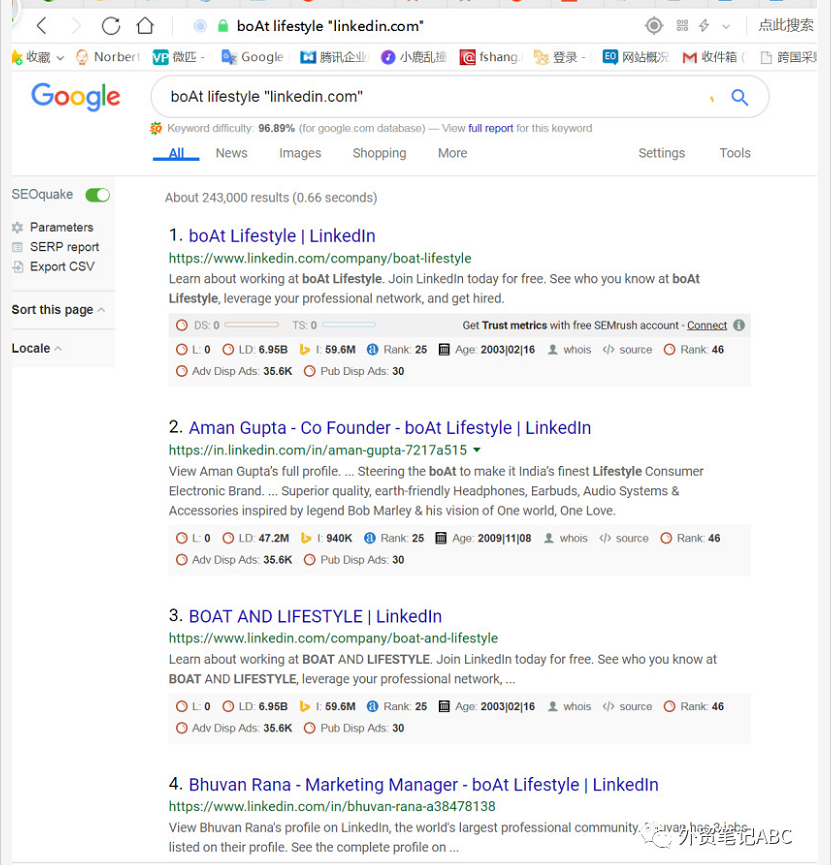Open the boAt Lifestyle | LinkedIn result
Viewport: 831px width, 865px height.
282,236
